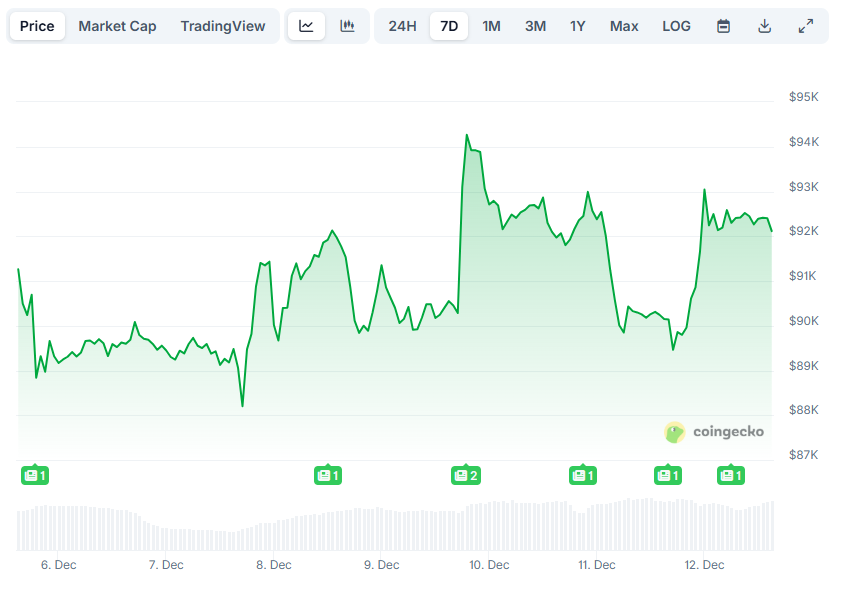The height and width of the screenshot is (593, 842).
Task: Open the event marker under 9. Dec
Action: pos(328,475)
